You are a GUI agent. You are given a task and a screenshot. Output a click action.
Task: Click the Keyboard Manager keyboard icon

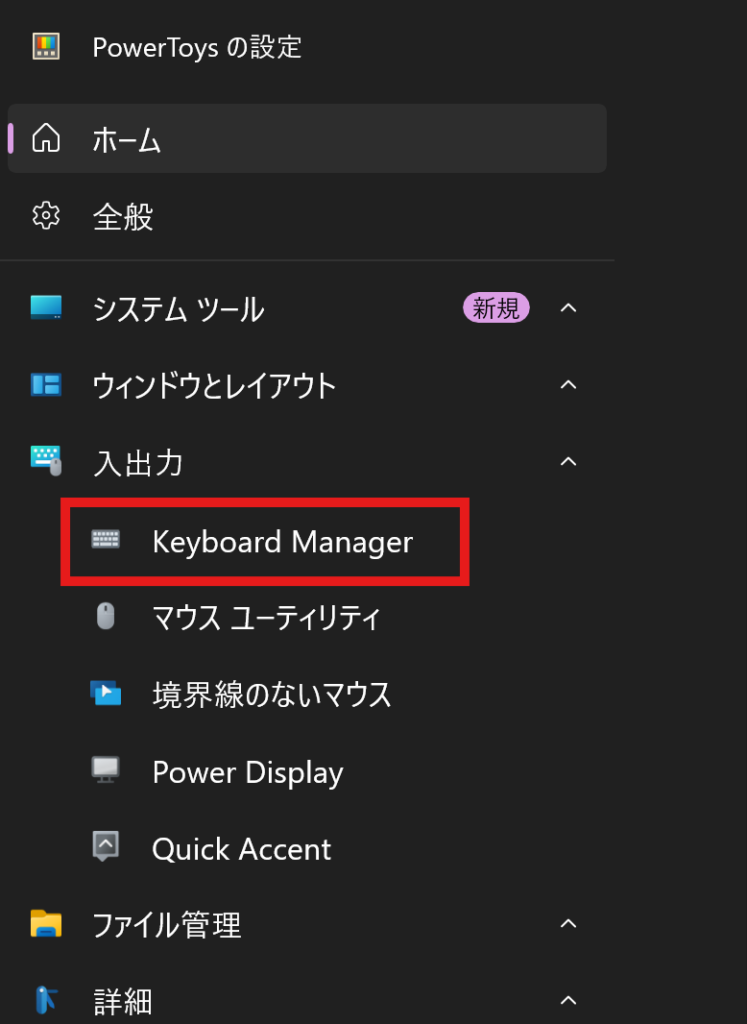tap(105, 539)
